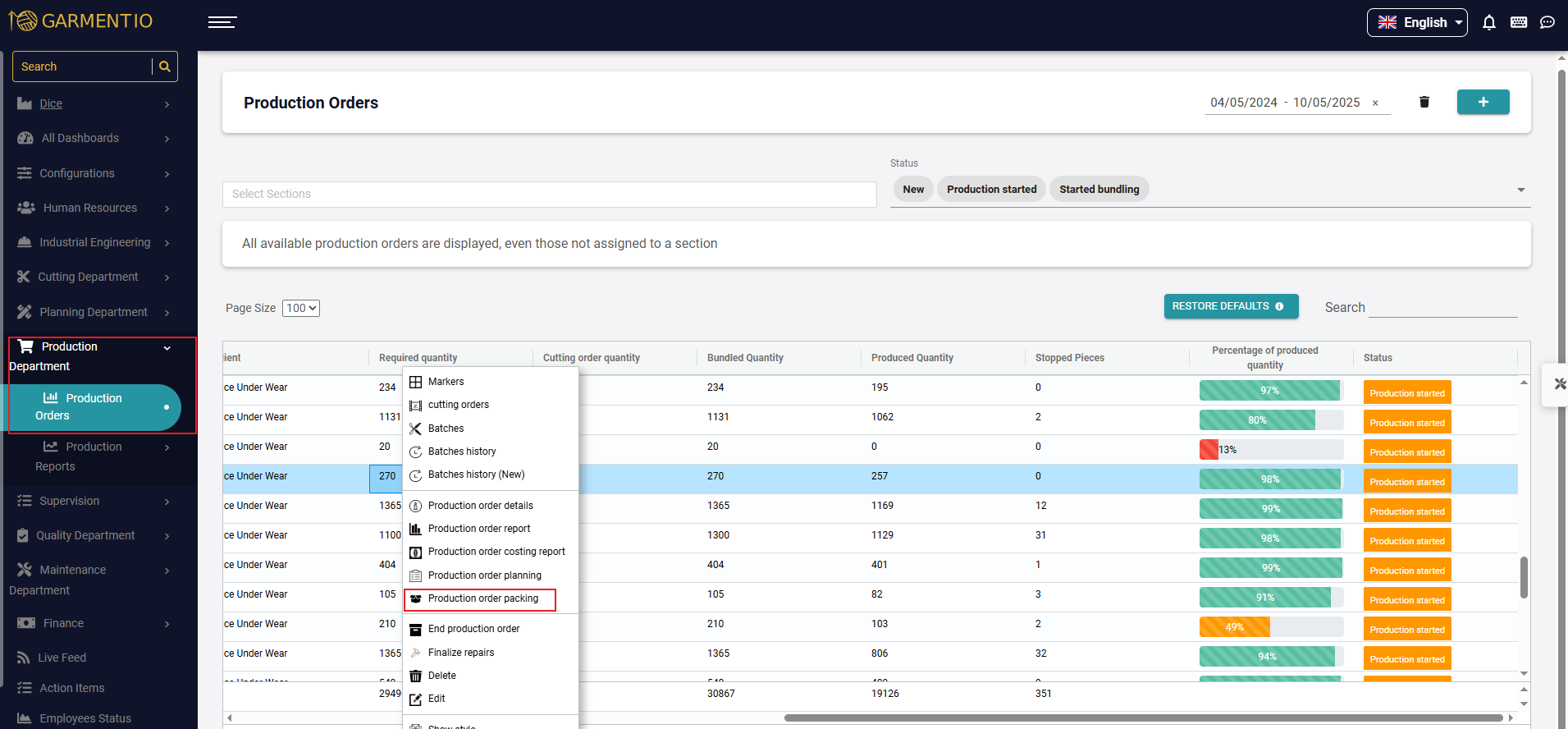Clear the date range with X
Image resolution: width=1568 pixels, height=729 pixels.
coord(1375,103)
